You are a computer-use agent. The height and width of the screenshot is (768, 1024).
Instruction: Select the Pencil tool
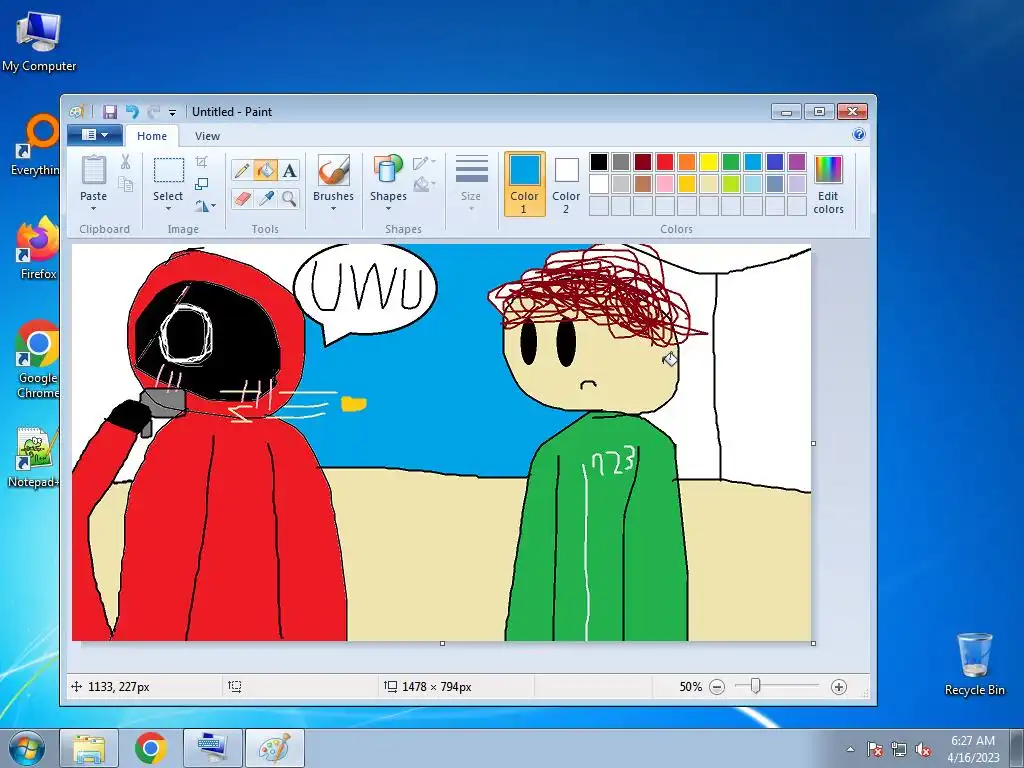[x=242, y=170]
